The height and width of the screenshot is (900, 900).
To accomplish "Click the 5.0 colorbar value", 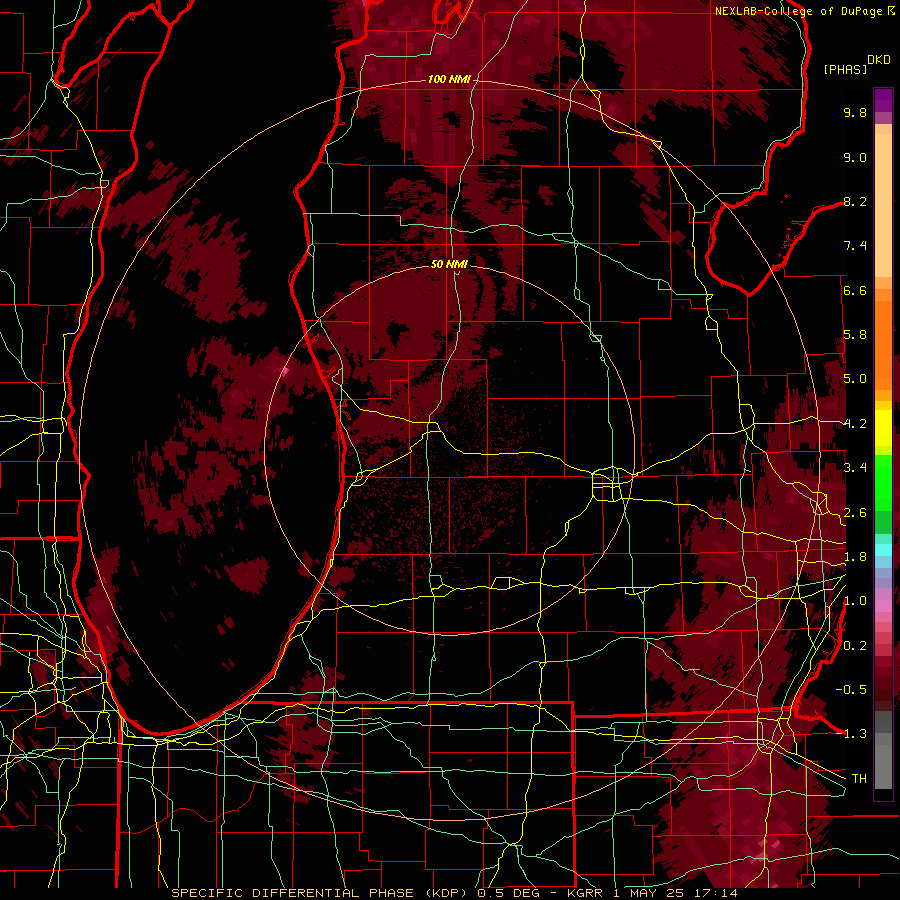I will click(855, 379).
